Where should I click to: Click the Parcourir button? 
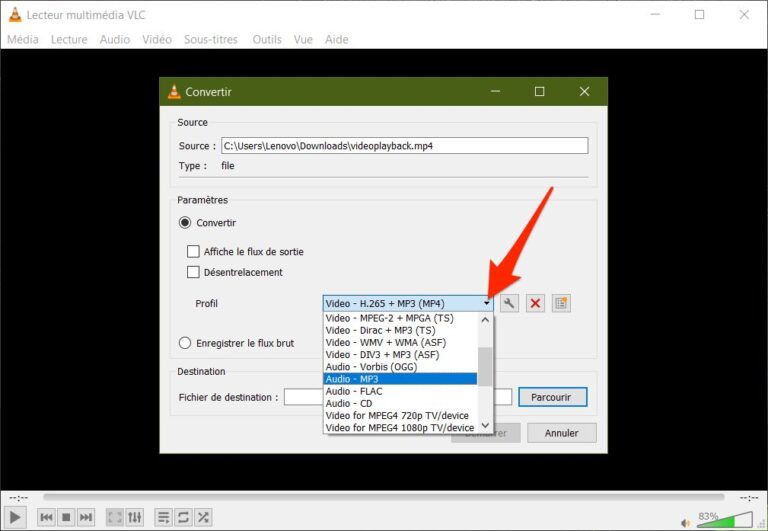point(552,397)
